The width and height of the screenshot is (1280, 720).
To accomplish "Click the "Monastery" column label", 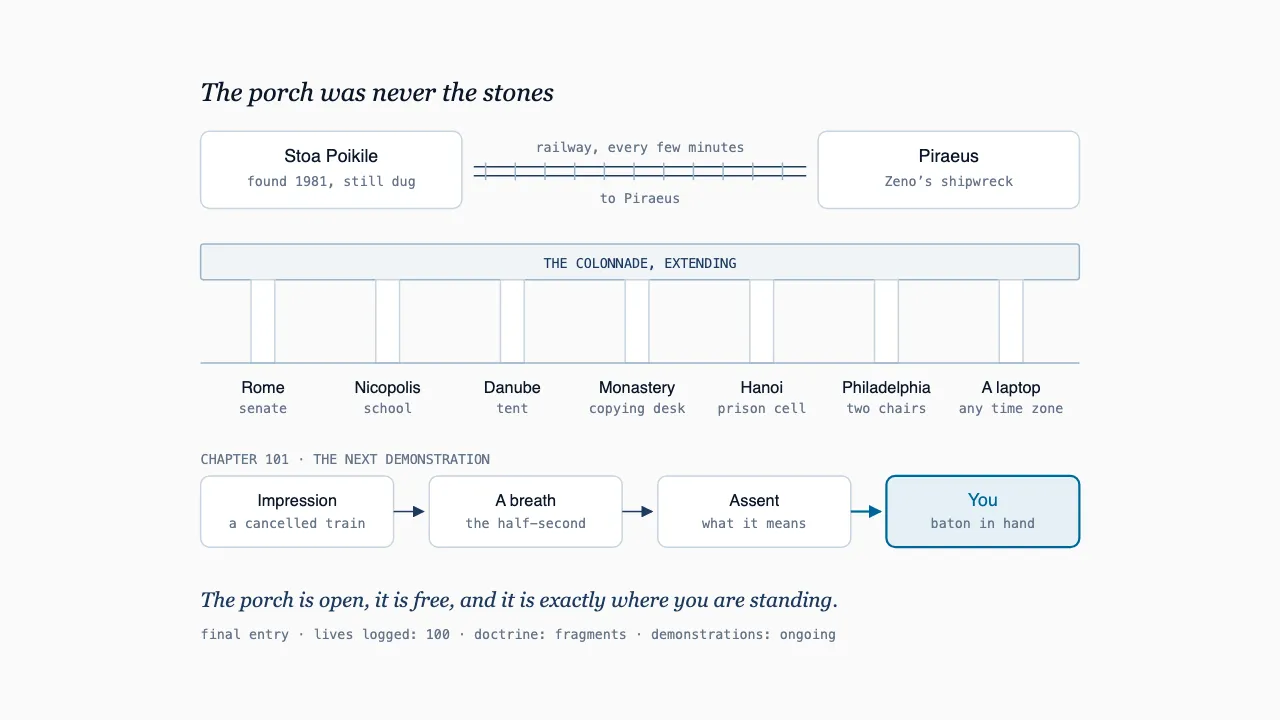I will click(x=637, y=387).
